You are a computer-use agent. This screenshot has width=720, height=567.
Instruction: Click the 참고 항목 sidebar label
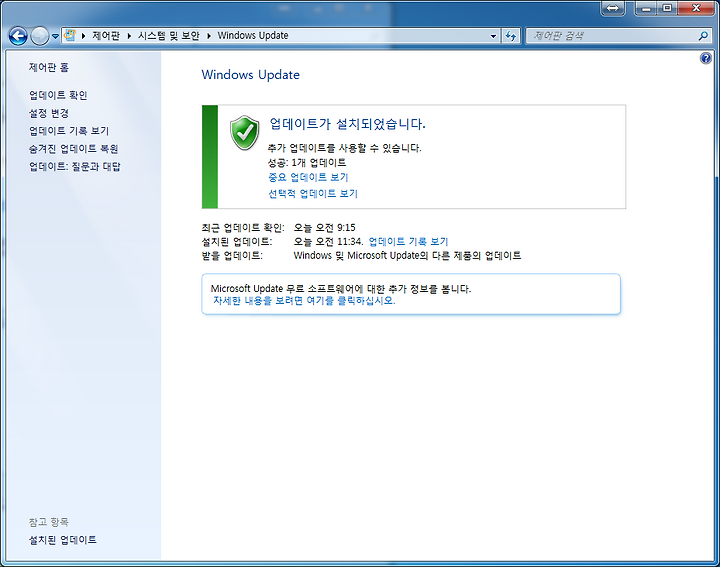point(49,522)
